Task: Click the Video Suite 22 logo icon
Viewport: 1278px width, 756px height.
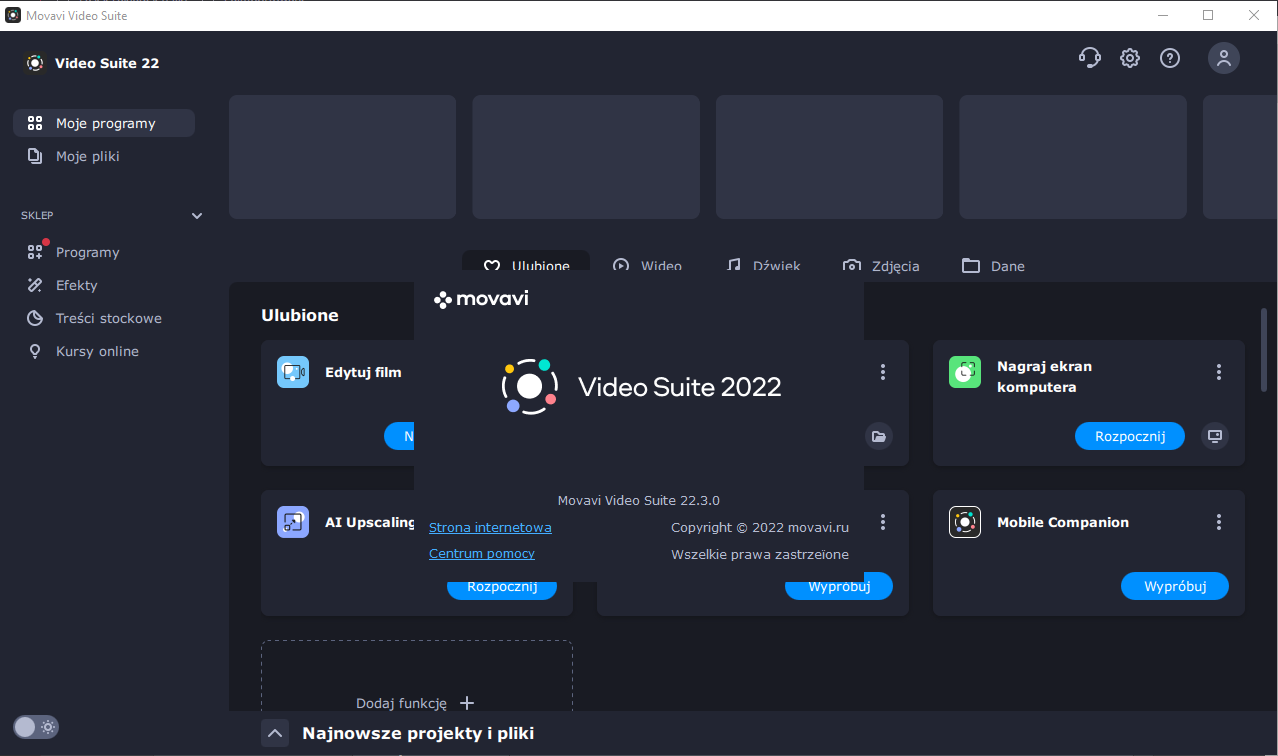Action: [x=35, y=63]
